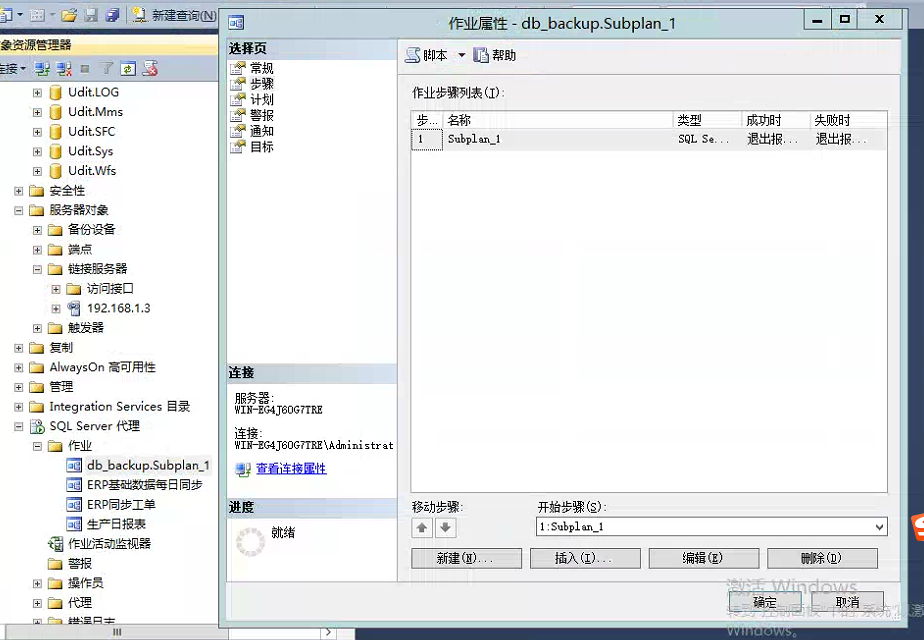The image size is (924, 640).
Task: Expand the 192.168.1.3 linked server node
Action: [x=57, y=308]
